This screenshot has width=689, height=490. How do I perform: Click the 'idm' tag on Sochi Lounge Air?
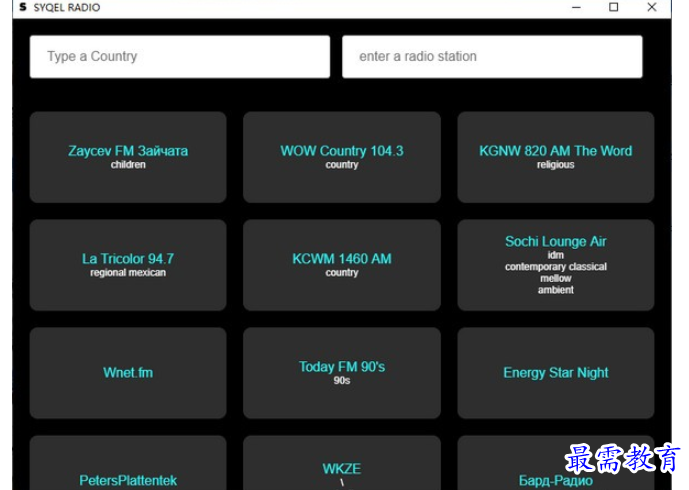(555, 255)
